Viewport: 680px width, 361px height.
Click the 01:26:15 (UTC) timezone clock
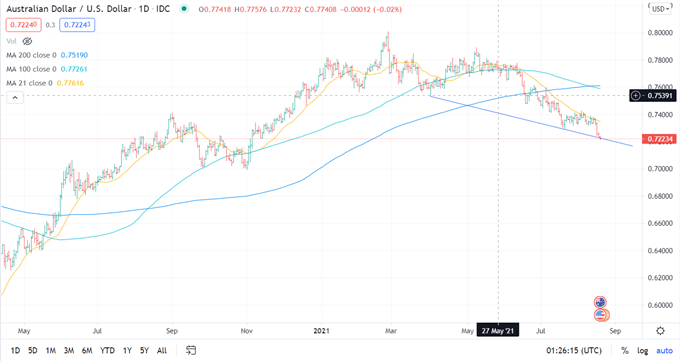(x=574, y=350)
